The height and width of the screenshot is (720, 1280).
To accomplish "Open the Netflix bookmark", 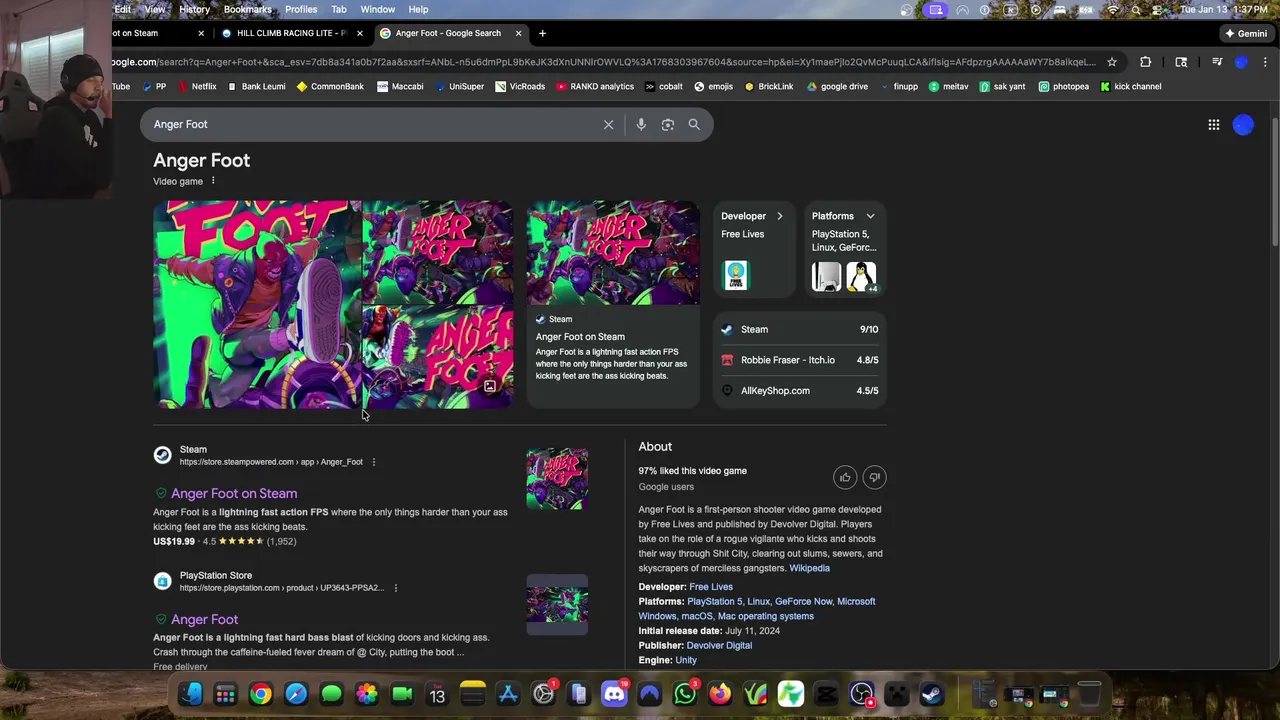I will point(197,87).
